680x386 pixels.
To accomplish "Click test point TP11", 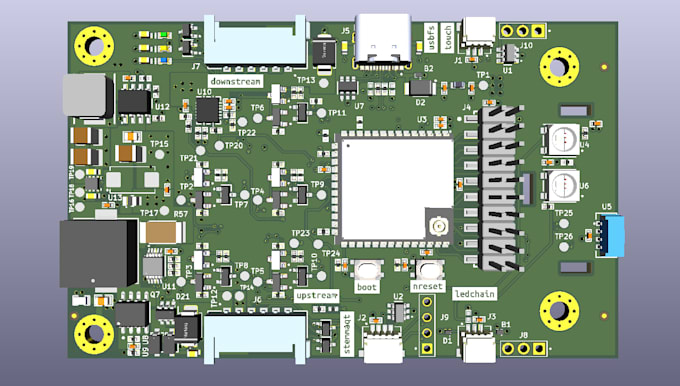I will 321,113.
